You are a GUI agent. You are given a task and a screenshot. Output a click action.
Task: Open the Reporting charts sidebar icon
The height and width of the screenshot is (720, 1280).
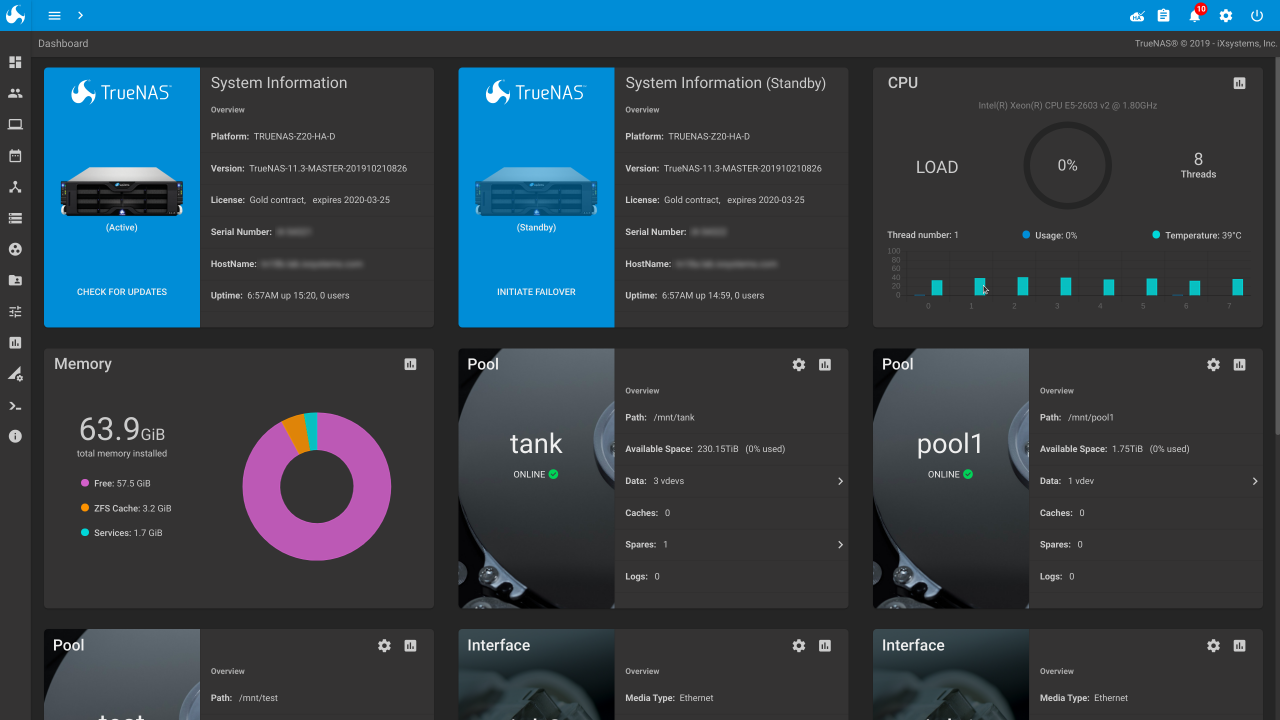(15, 342)
